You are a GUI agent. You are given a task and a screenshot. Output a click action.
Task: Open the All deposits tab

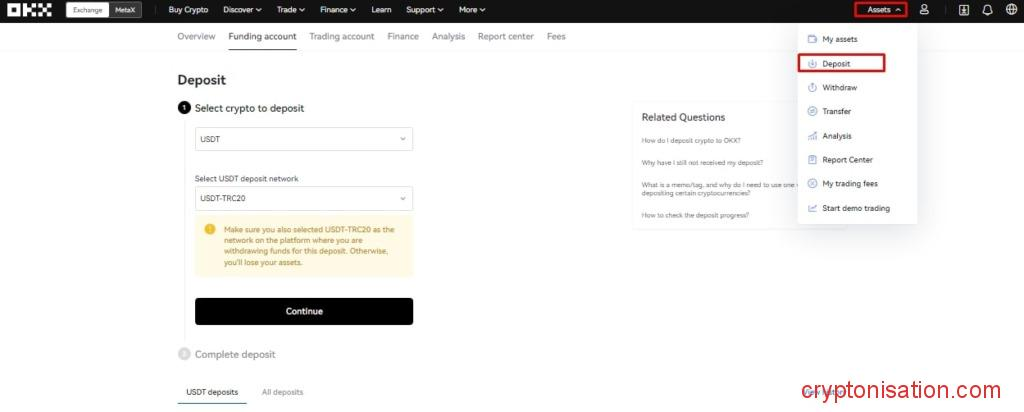(282, 392)
